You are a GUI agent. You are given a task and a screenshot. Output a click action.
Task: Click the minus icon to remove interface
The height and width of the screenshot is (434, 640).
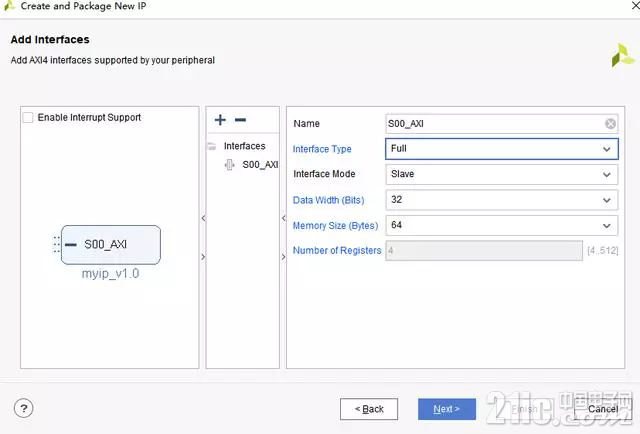240,120
